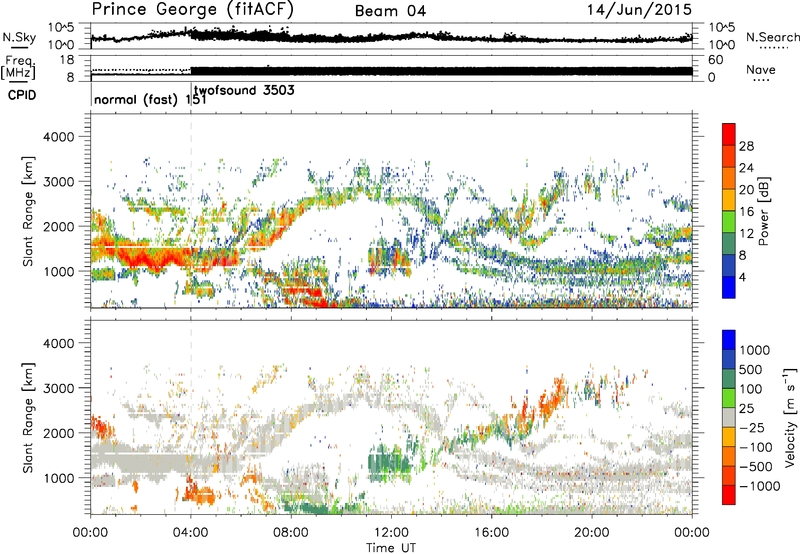Image resolution: width=800 pixels, height=554 pixels.
Task: Click the left '10^5' noise axis tick
Action: [61, 28]
